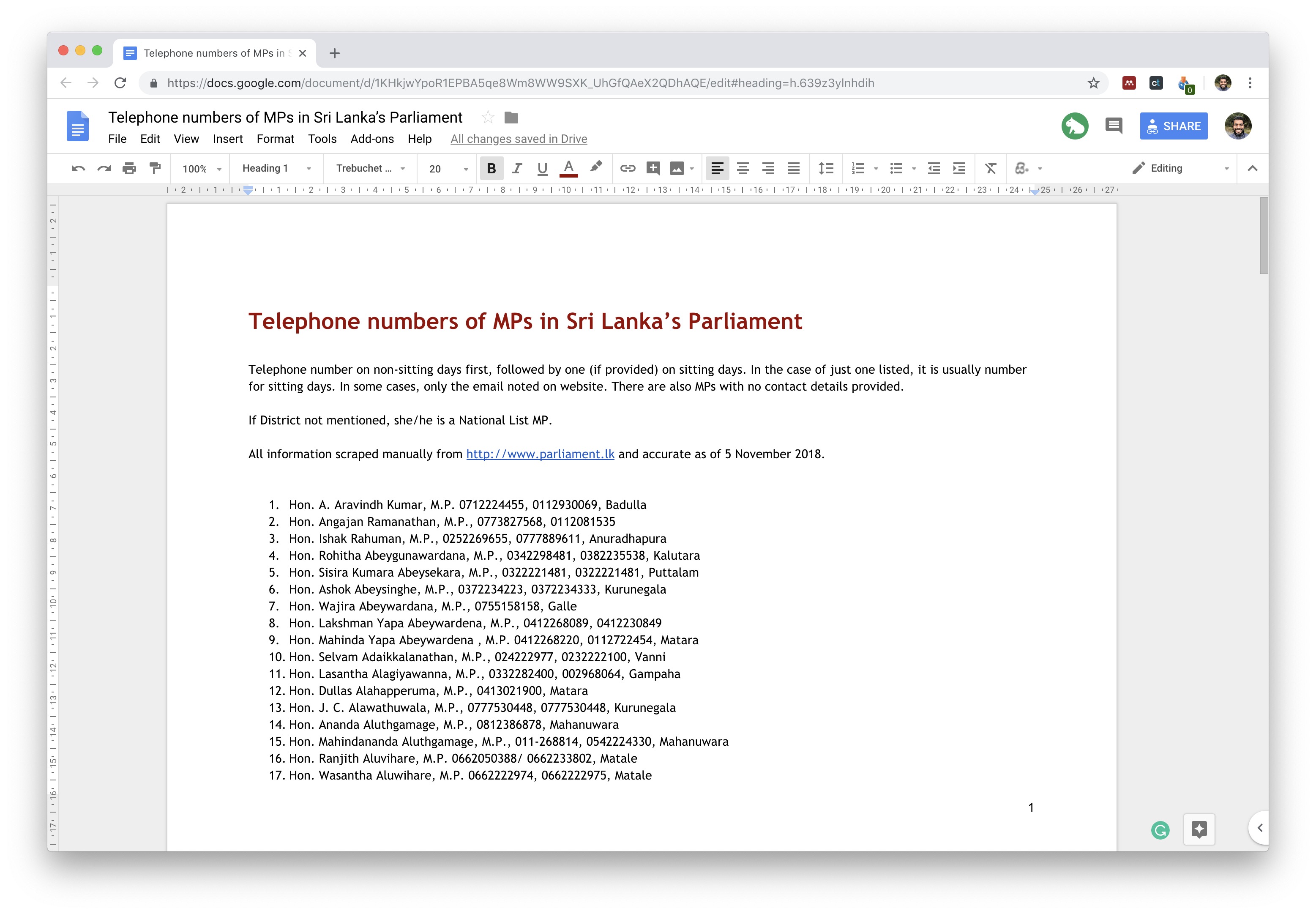Open the Trebuchet font dropdown

370,168
